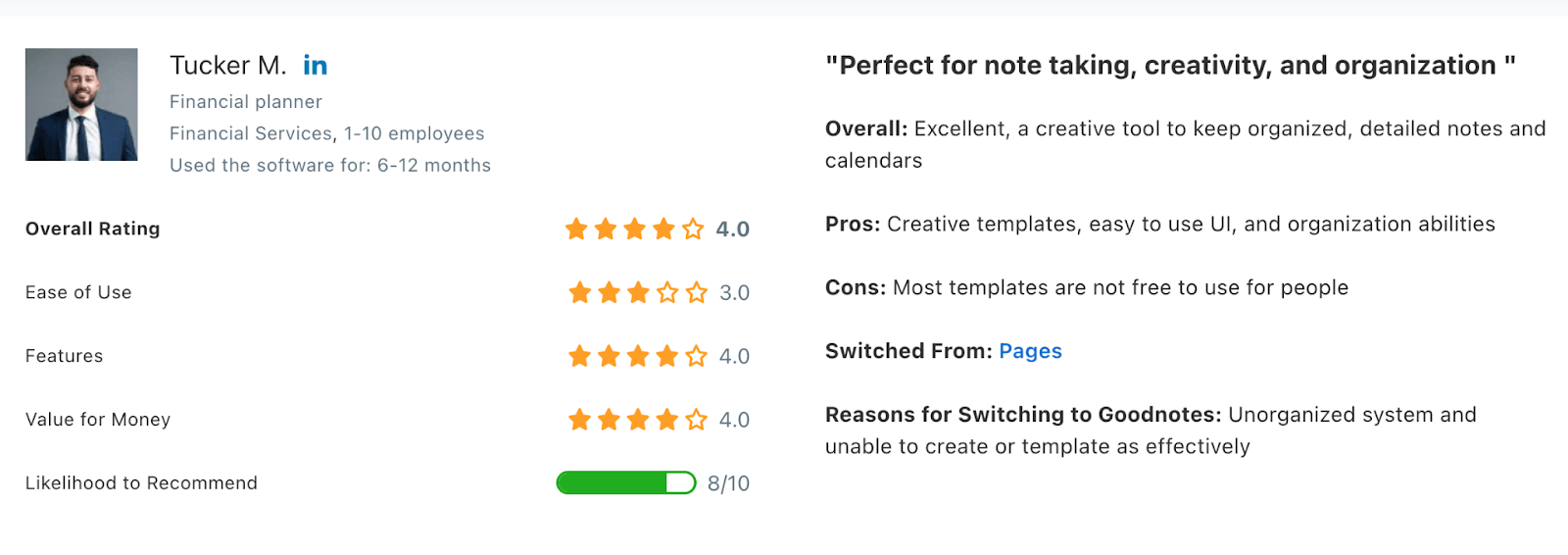Click the empty fourth star in Ease of Use

667,293
